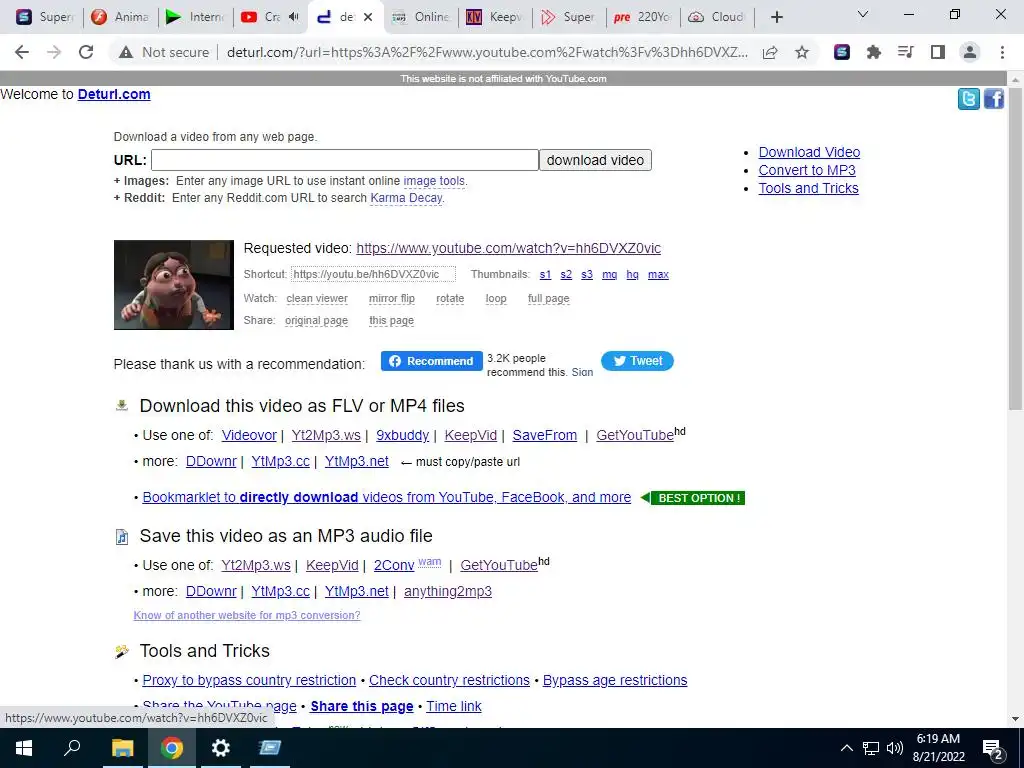1024x768 pixels.
Task: Click the download video button
Action: [595, 160]
